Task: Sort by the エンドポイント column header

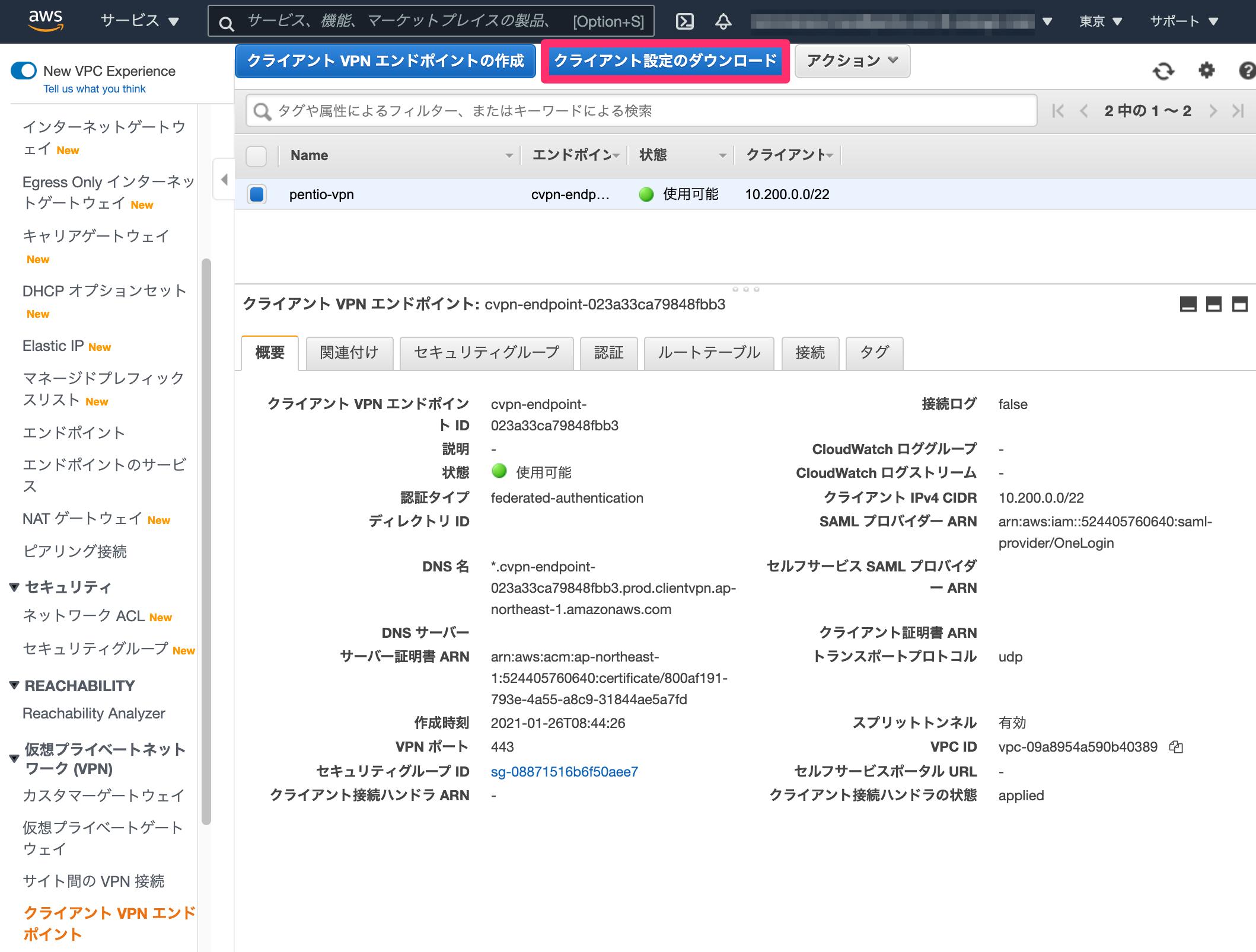Action: pyautogui.click(x=575, y=155)
